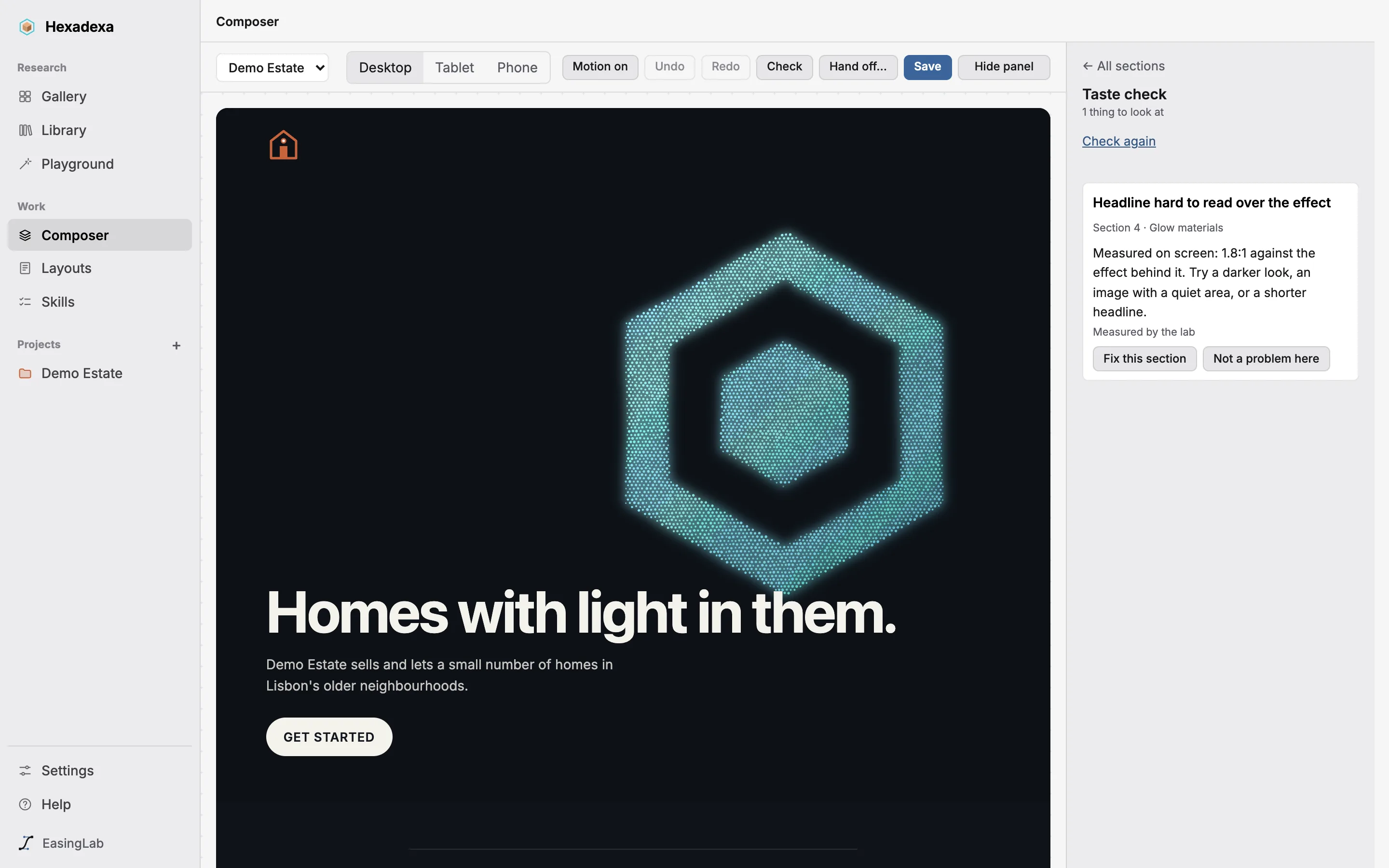
Task: Go back to All sections
Action: tap(1123, 66)
